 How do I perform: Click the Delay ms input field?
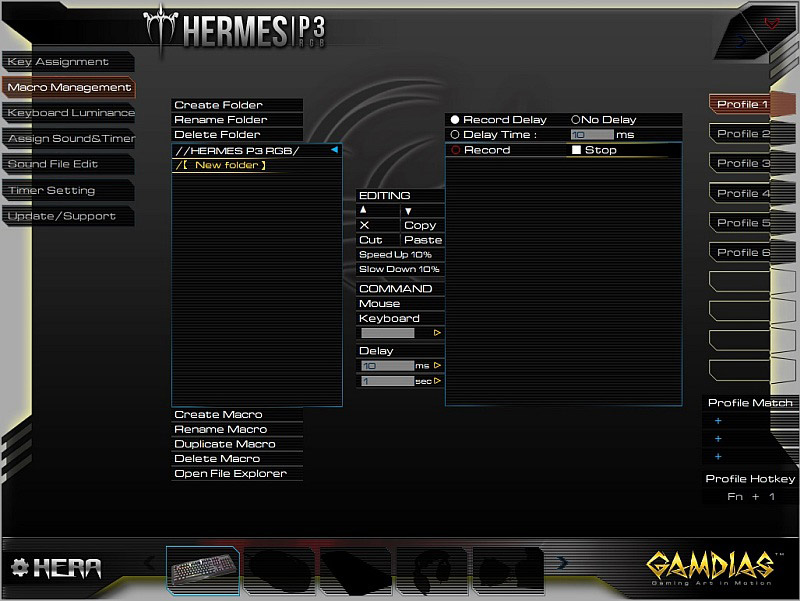tap(388, 366)
